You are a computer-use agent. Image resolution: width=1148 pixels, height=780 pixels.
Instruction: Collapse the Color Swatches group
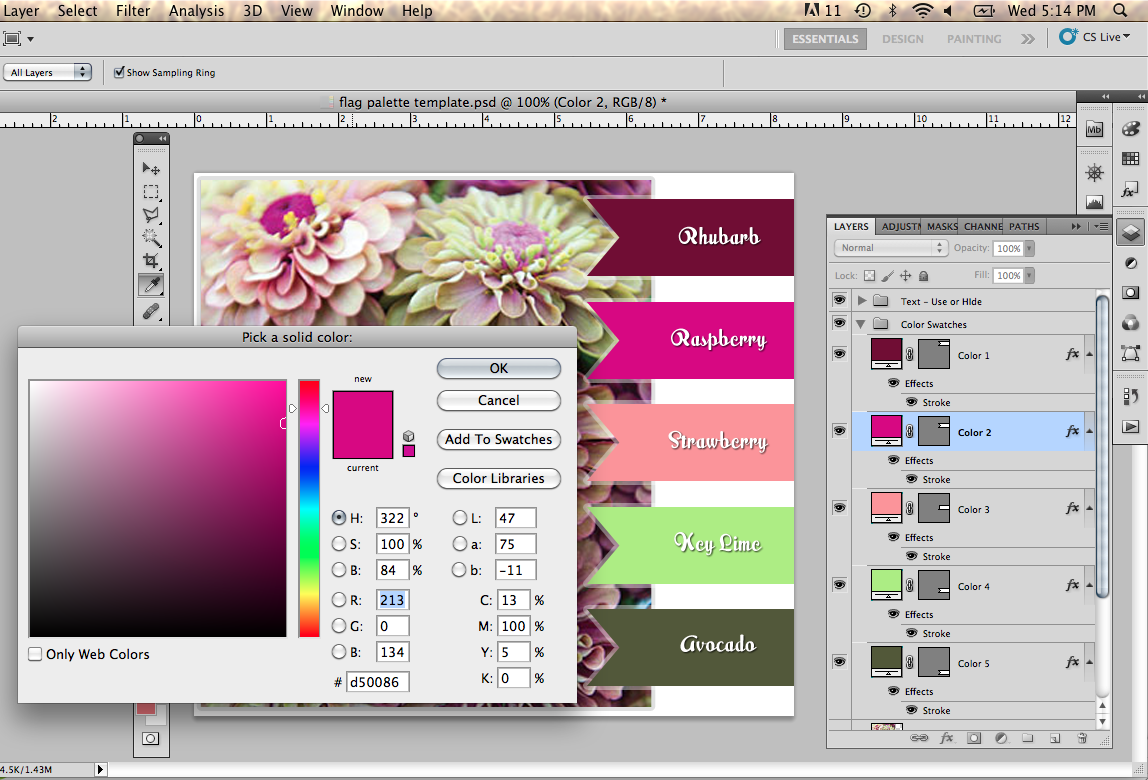point(860,323)
